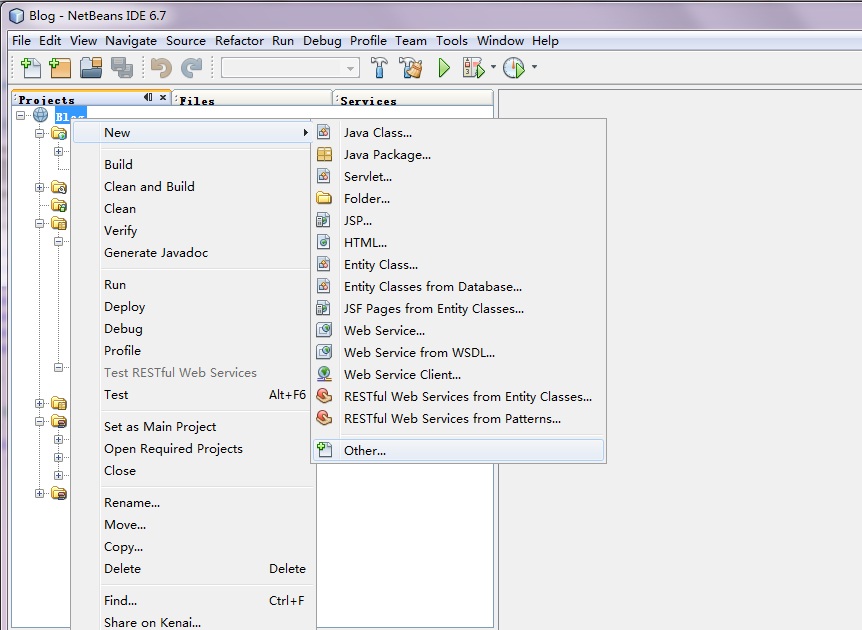This screenshot has height=630, width=862.
Task: Click the New Project toolbar icon
Action: [60, 68]
